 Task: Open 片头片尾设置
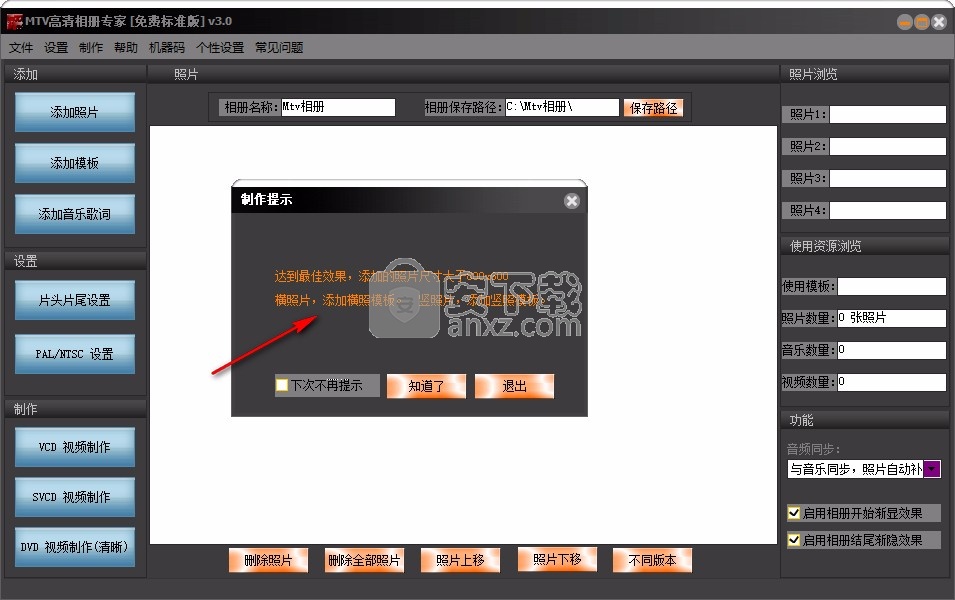coord(74,300)
